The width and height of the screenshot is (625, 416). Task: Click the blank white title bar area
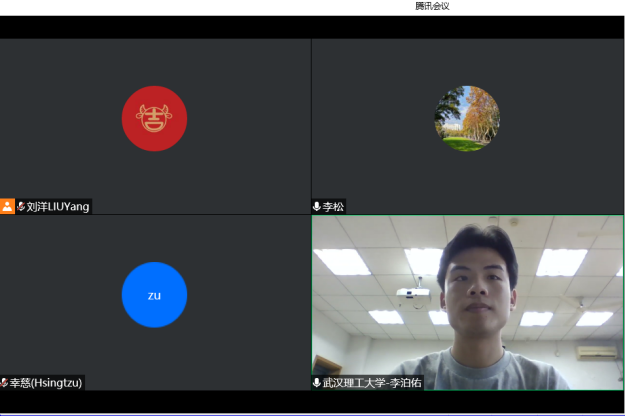[200, 6]
